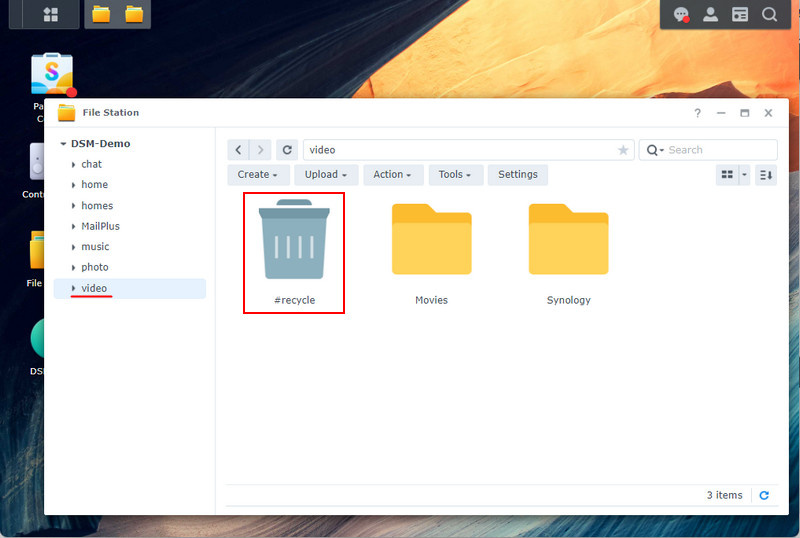
Task: Click the #recycle folder name label
Action: [x=294, y=300]
